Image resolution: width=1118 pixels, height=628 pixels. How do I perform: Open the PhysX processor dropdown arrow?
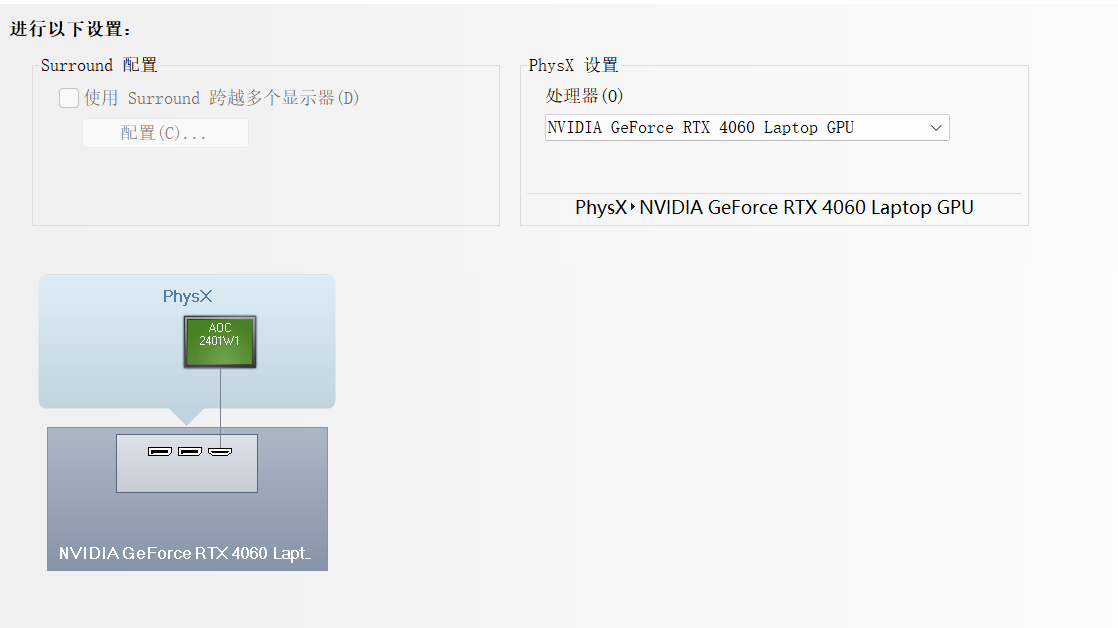pos(936,128)
